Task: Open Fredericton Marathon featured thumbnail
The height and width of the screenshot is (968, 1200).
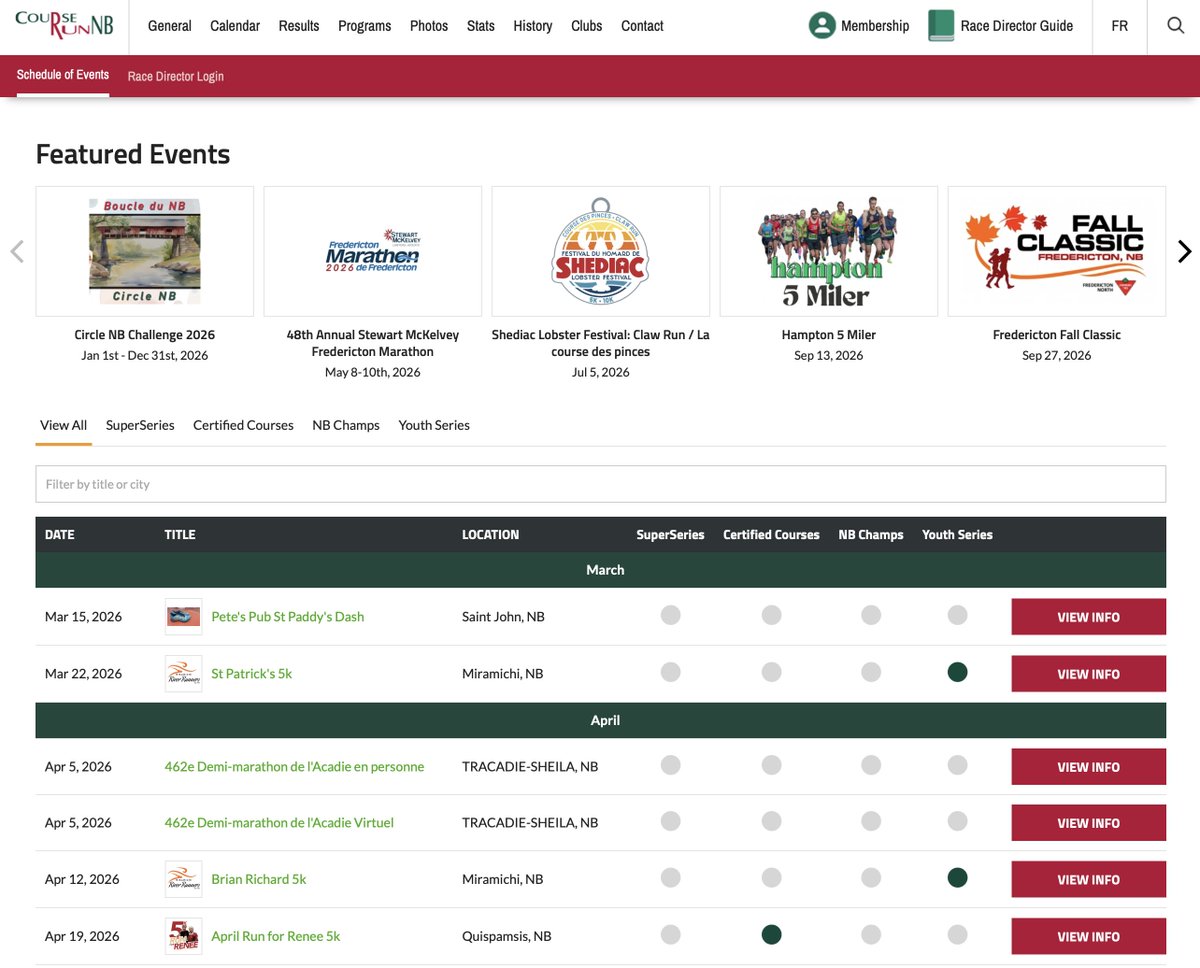Action: coord(373,251)
